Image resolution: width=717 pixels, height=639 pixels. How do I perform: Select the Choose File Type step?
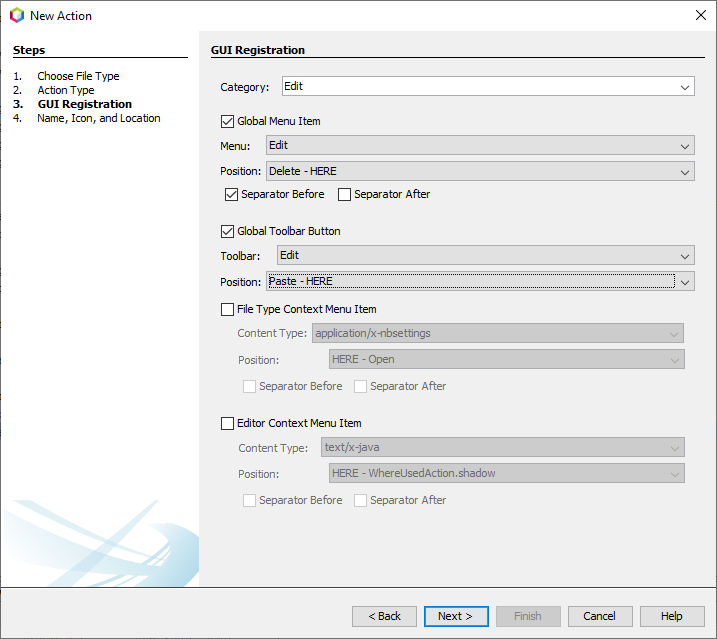[x=78, y=76]
